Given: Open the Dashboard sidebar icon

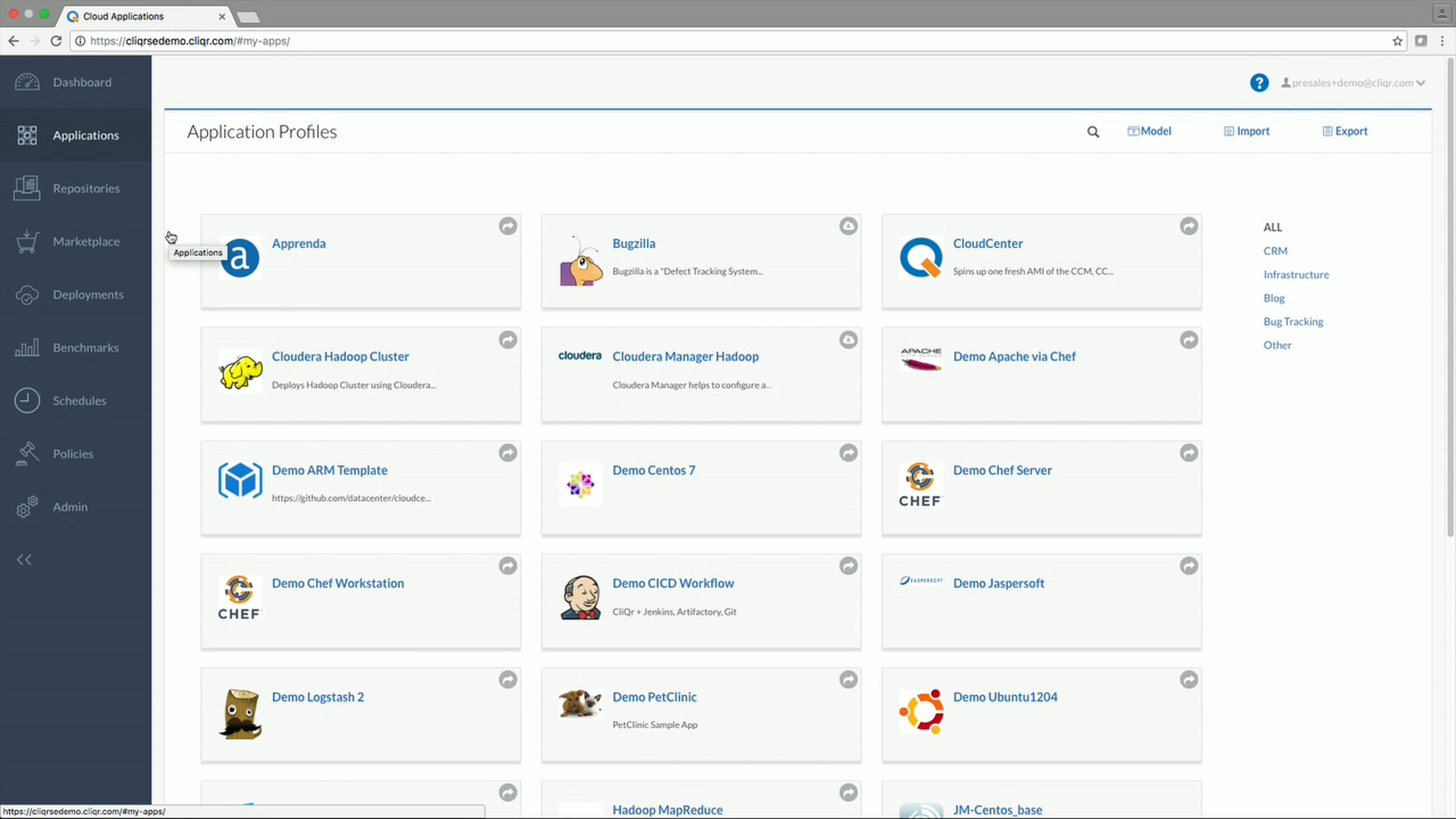Looking at the screenshot, I should pyautogui.click(x=27, y=82).
